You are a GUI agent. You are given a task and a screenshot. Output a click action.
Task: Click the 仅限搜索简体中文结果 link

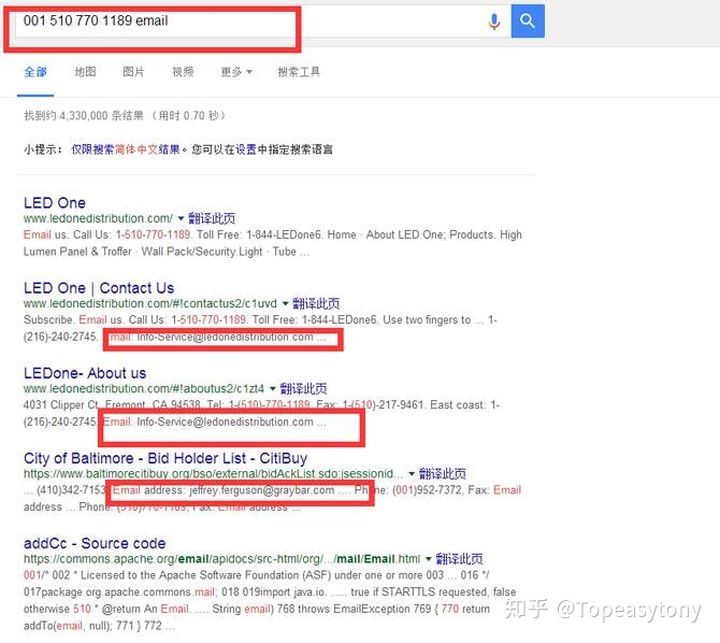tap(126, 149)
